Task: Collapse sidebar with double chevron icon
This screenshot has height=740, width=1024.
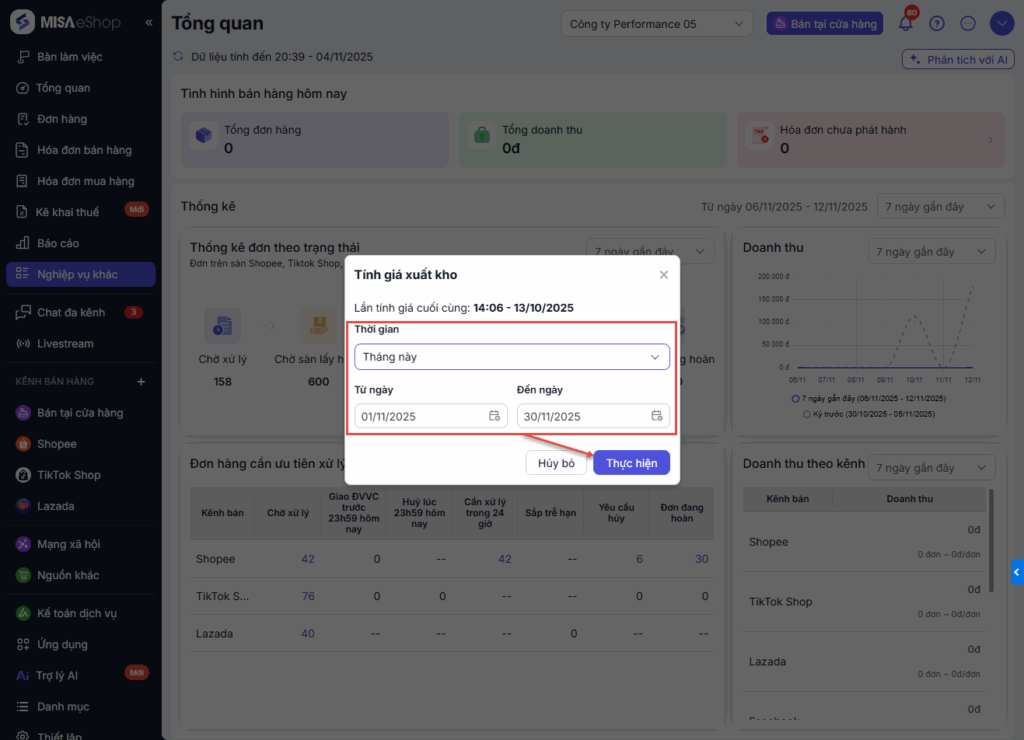Action: pyautogui.click(x=149, y=22)
